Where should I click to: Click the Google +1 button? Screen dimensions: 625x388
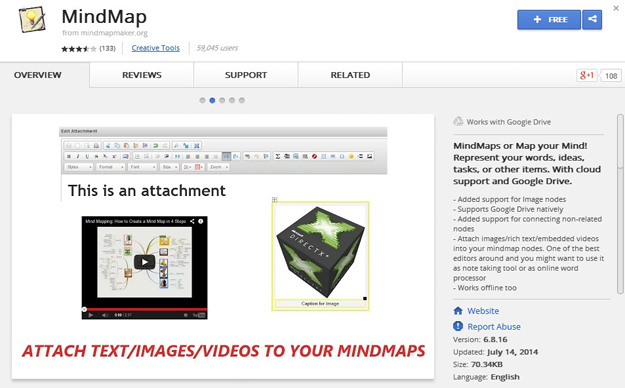(587, 75)
